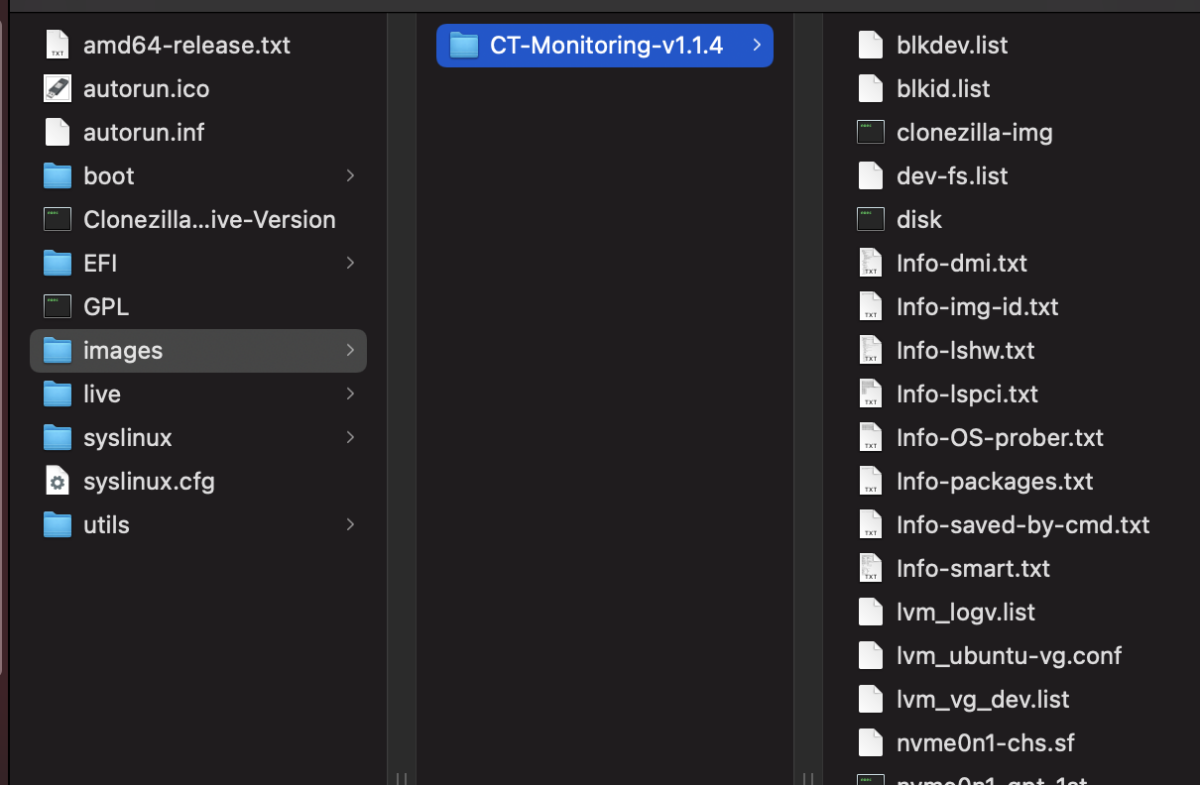Click the Clonezilla...ive-Version executable icon
The image size is (1200, 785).
[x=58, y=219]
